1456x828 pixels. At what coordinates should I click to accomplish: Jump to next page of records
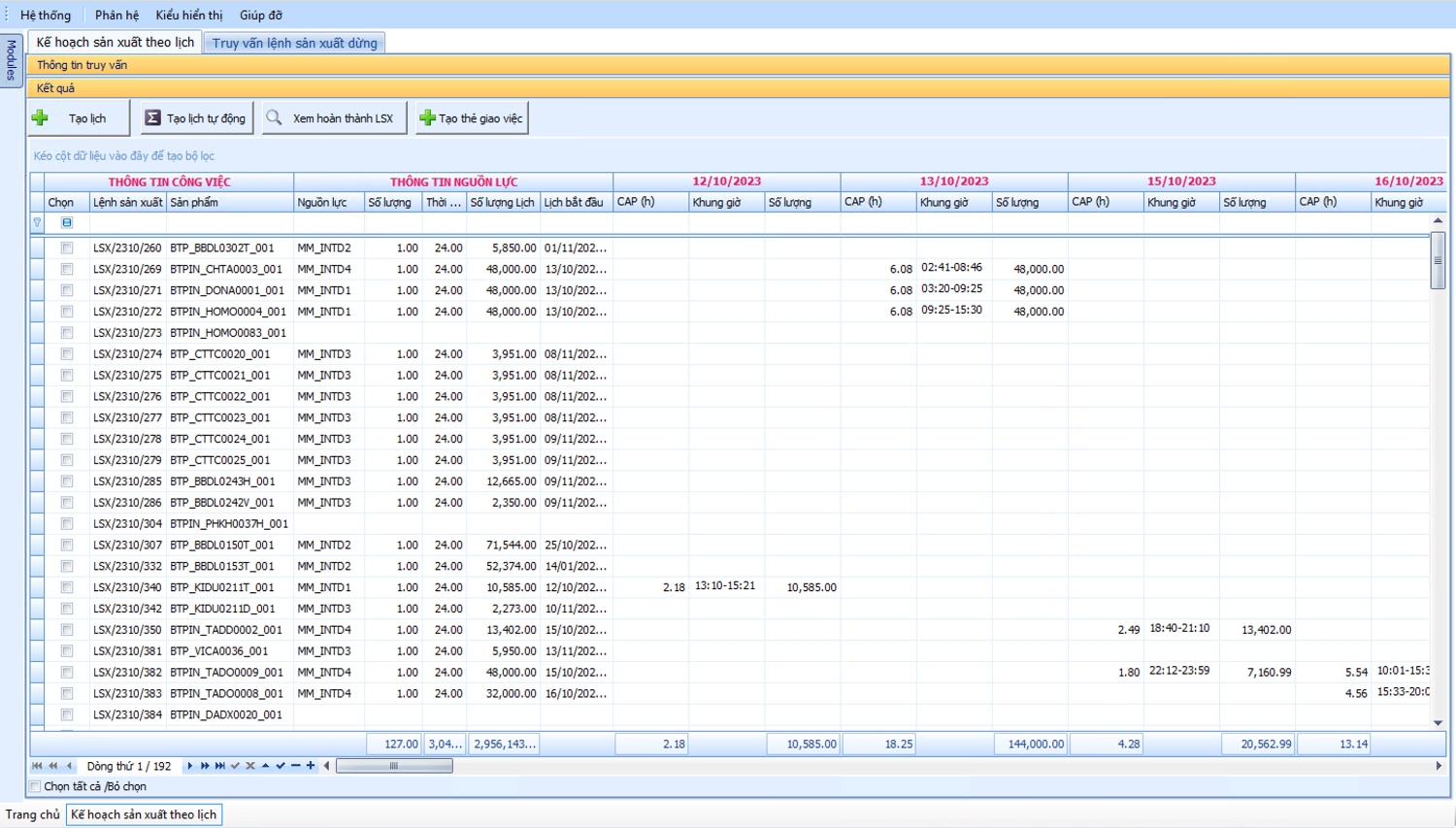click(205, 766)
